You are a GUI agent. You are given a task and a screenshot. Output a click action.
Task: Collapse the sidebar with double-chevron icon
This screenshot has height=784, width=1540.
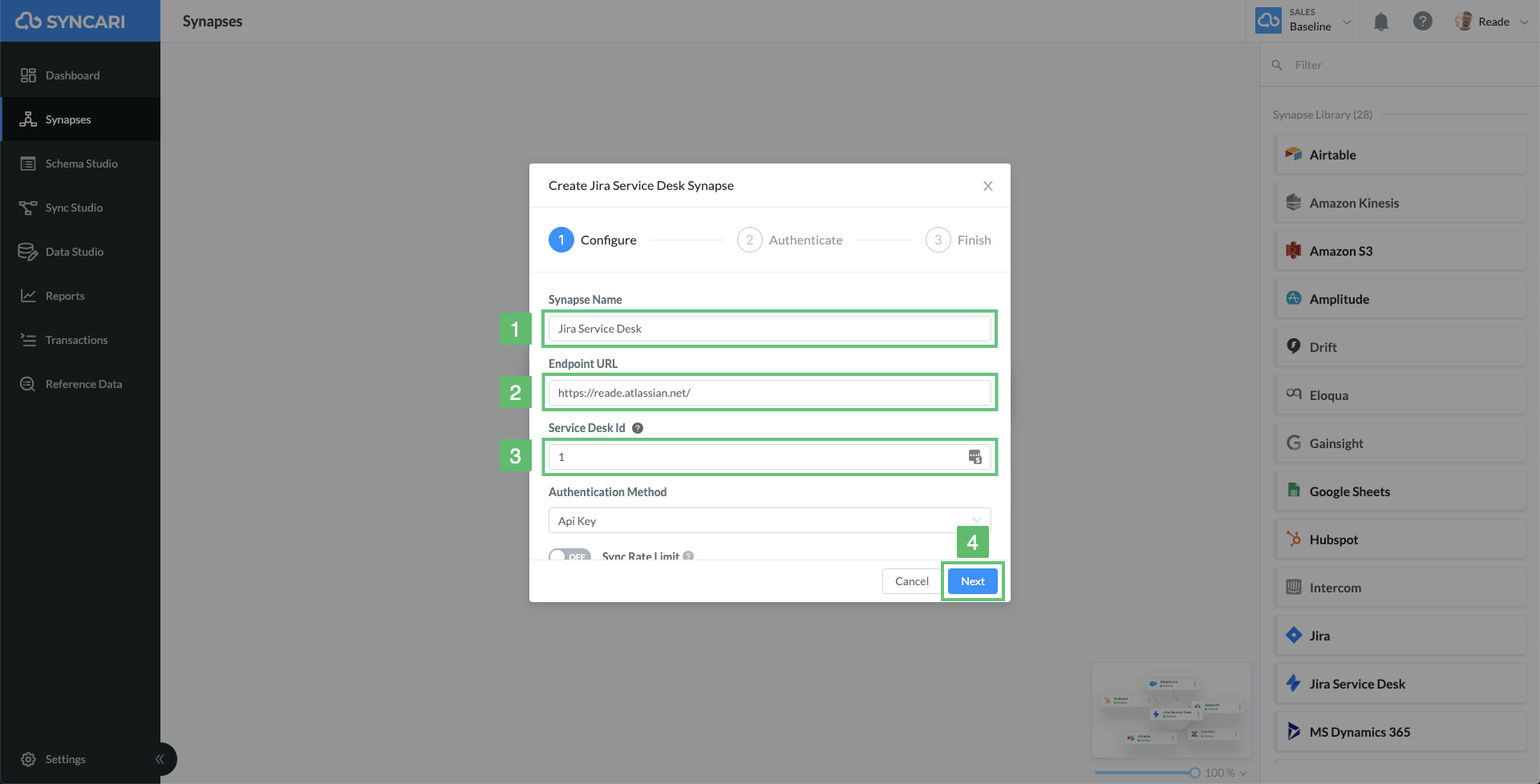click(x=160, y=759)
